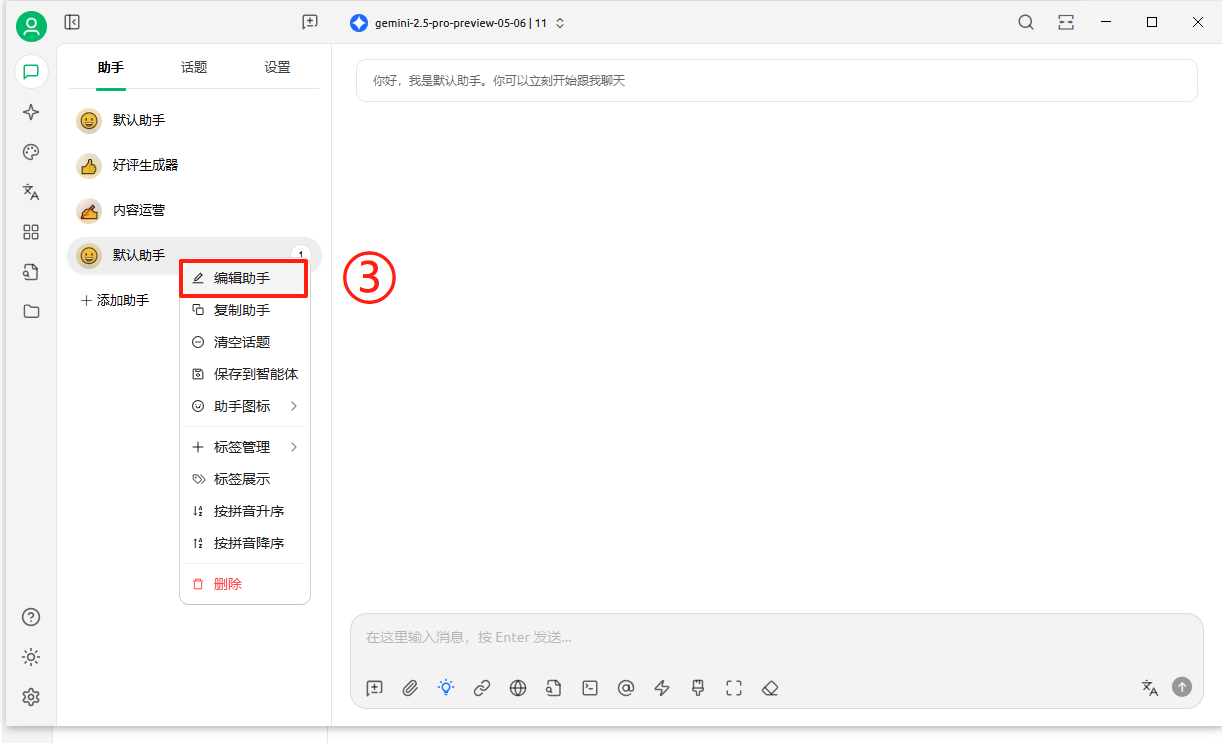Click the eraser clear messages icon
The width and height of the screenshot is (1222, 743).
coord(770,688)
